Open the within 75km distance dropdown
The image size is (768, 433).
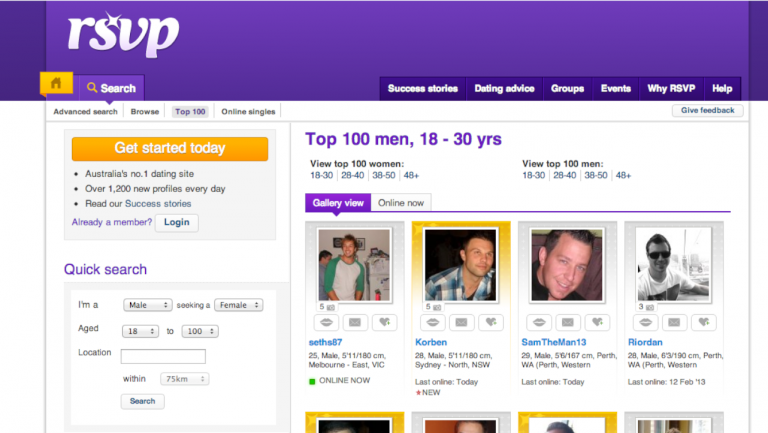coord(185,379)
